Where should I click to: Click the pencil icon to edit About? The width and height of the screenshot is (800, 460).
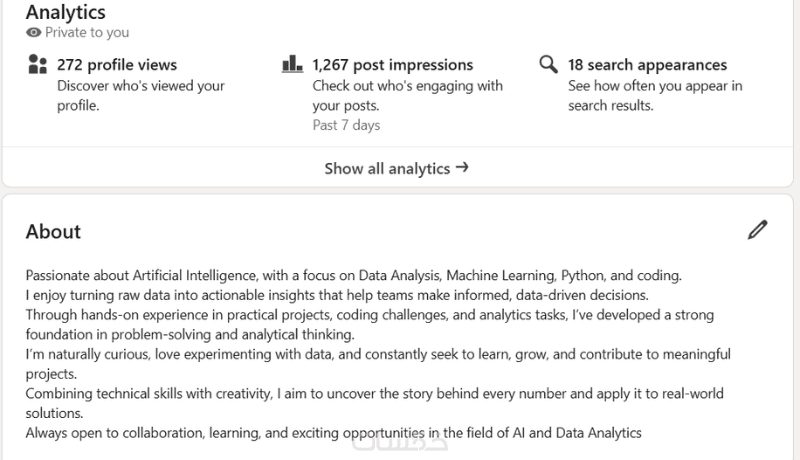(758, 230)
